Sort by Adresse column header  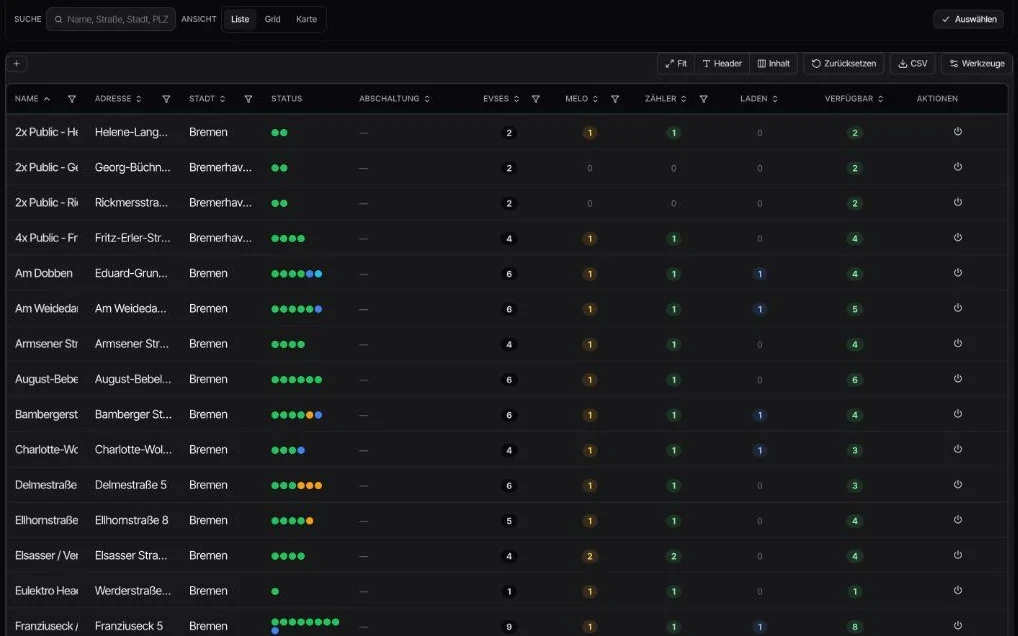click(118, 99)
